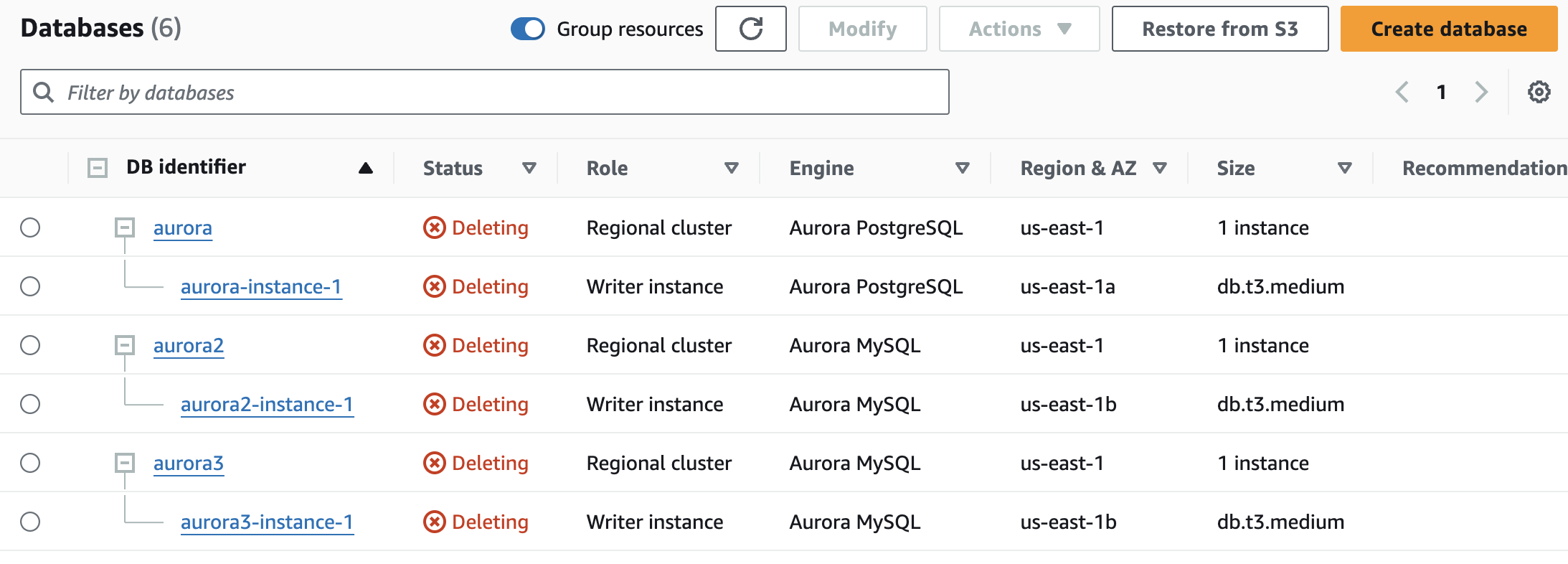The image size is (1568, 564).
Task: Click Deleting status icon for aurora2 cluster
Action: click(434, 345)
